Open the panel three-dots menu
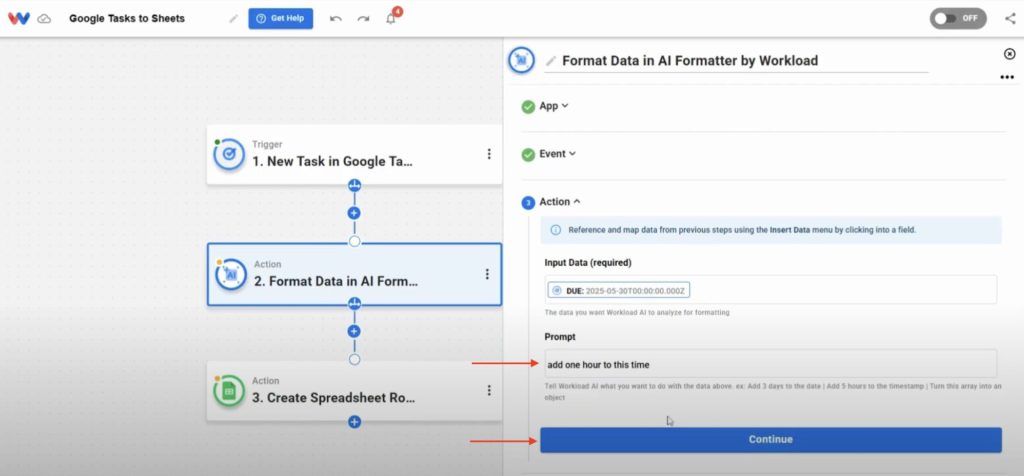This screenshot has height=476, width=1024. [x=1007, y=78]
